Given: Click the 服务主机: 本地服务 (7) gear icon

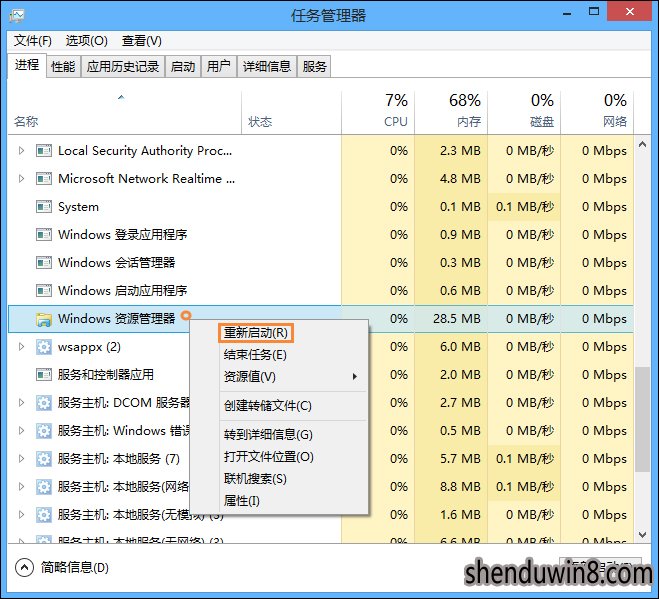Looking at the screenshot, I should pyautogui.click(x=44, y=459).
